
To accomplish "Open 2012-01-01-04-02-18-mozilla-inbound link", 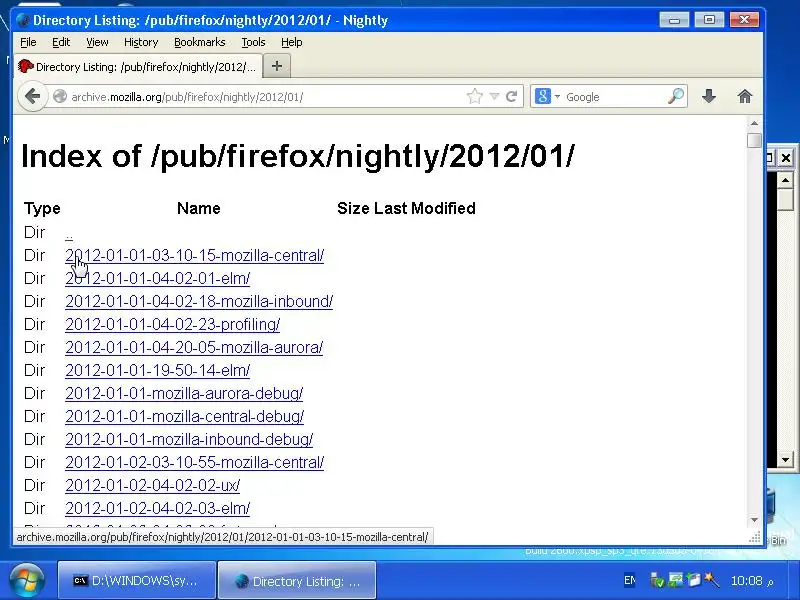I will coord(199,302).
